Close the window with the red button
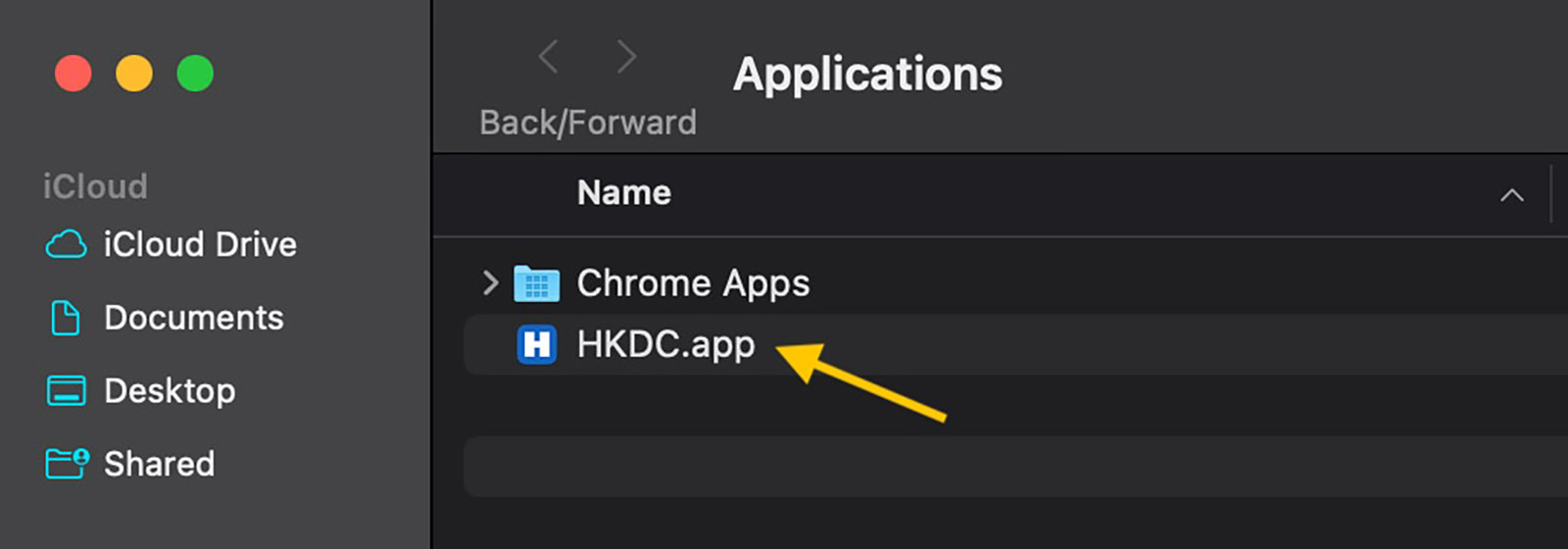Viewport: 1568px width, 549px height. click(x=73, y=74)
